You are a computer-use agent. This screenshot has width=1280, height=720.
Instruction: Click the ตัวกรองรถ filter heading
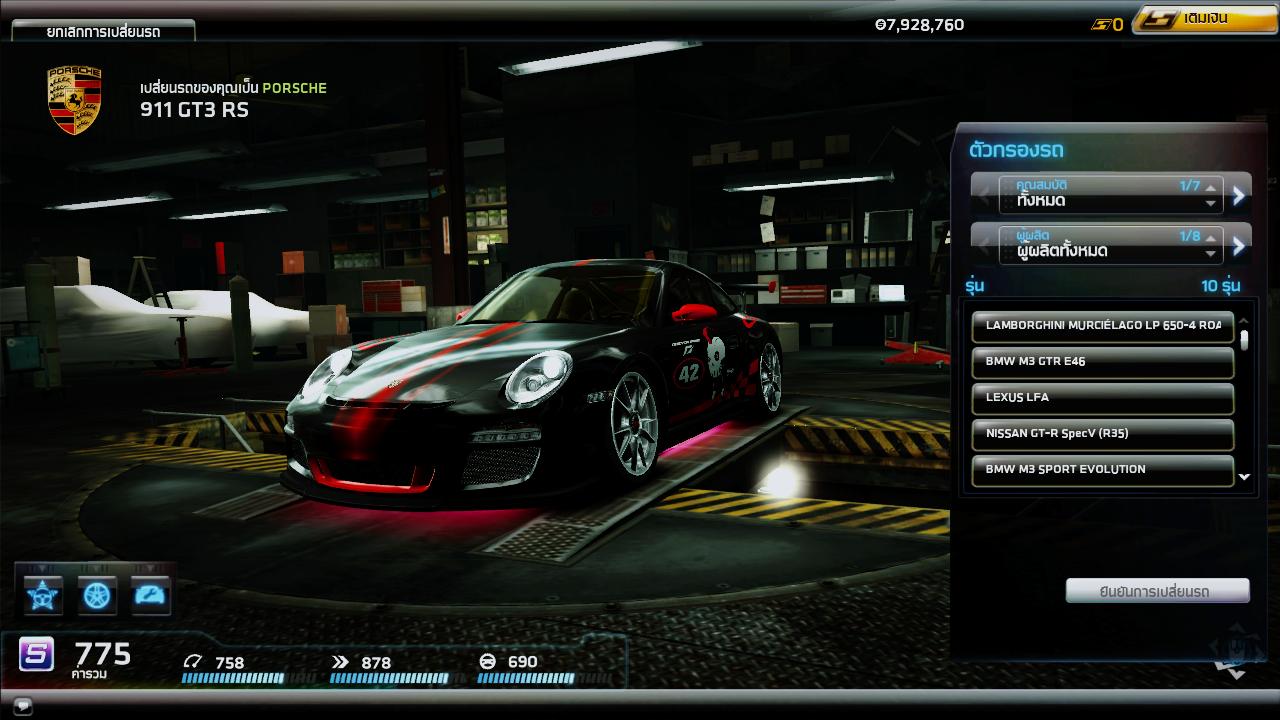pyautogui.click(x=1016, y=151)
